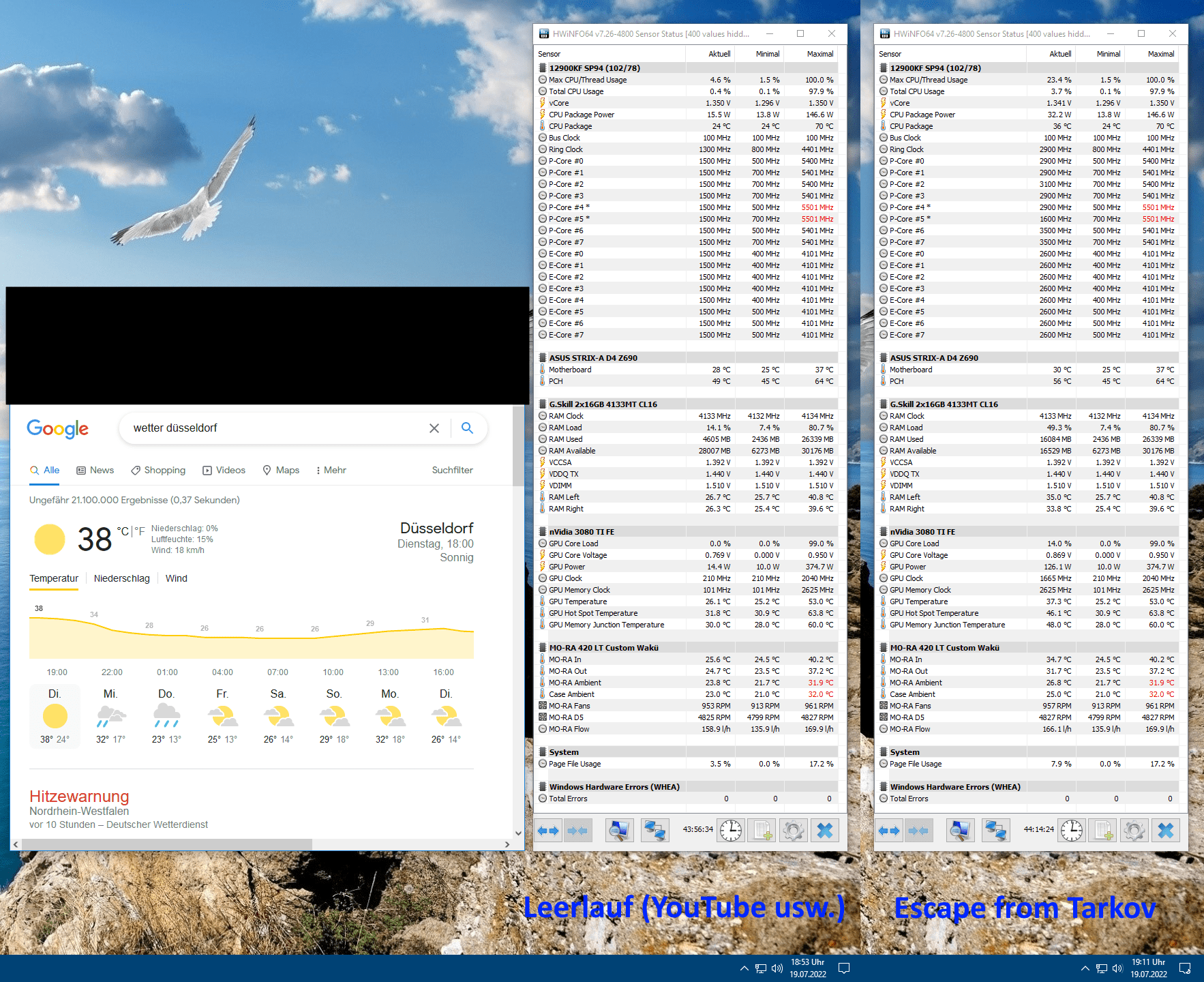Open notification center beside 19:11 Uhr clock
The width and height of the screenshot is (1204, 982).
point(1185,968)
